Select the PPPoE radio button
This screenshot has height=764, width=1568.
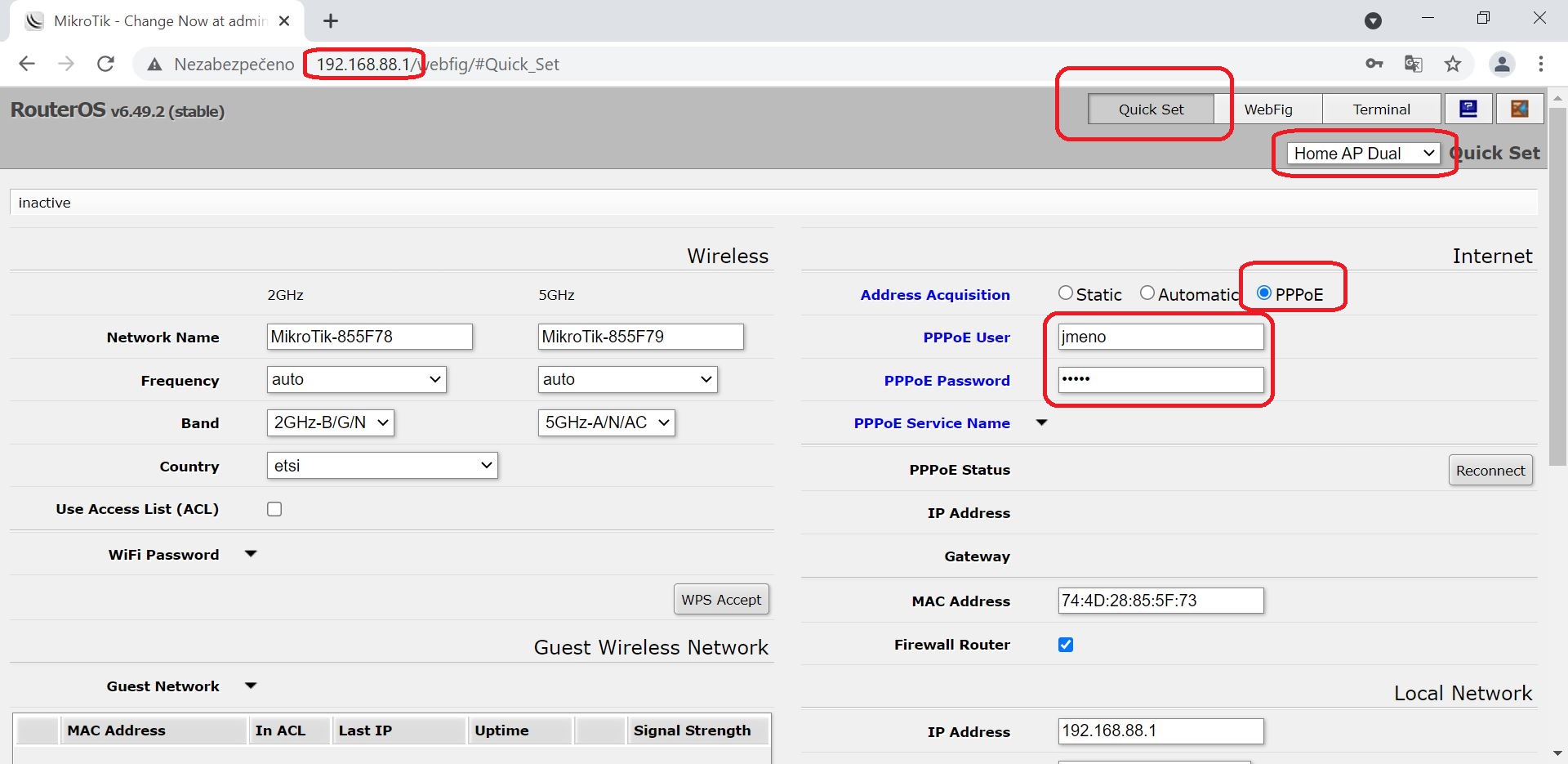[x=1264, y=293]
